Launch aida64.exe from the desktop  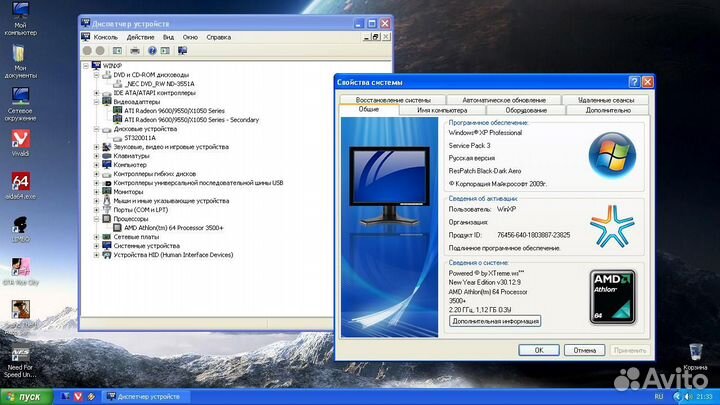[20, 186]
